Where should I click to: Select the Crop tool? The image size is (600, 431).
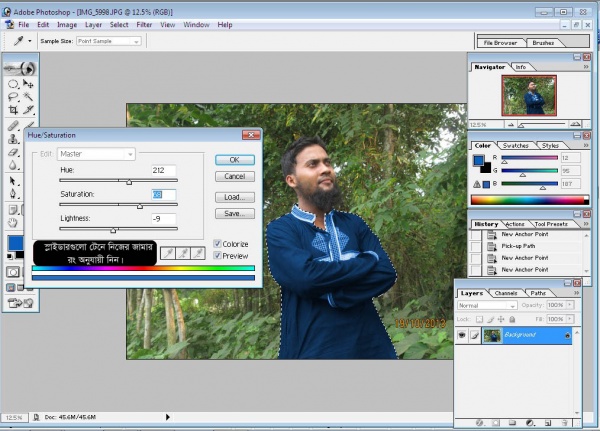13,110
